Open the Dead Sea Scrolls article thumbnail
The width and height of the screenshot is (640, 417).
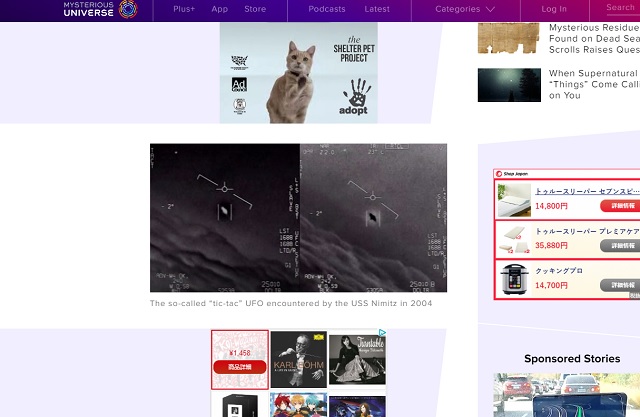509,38
